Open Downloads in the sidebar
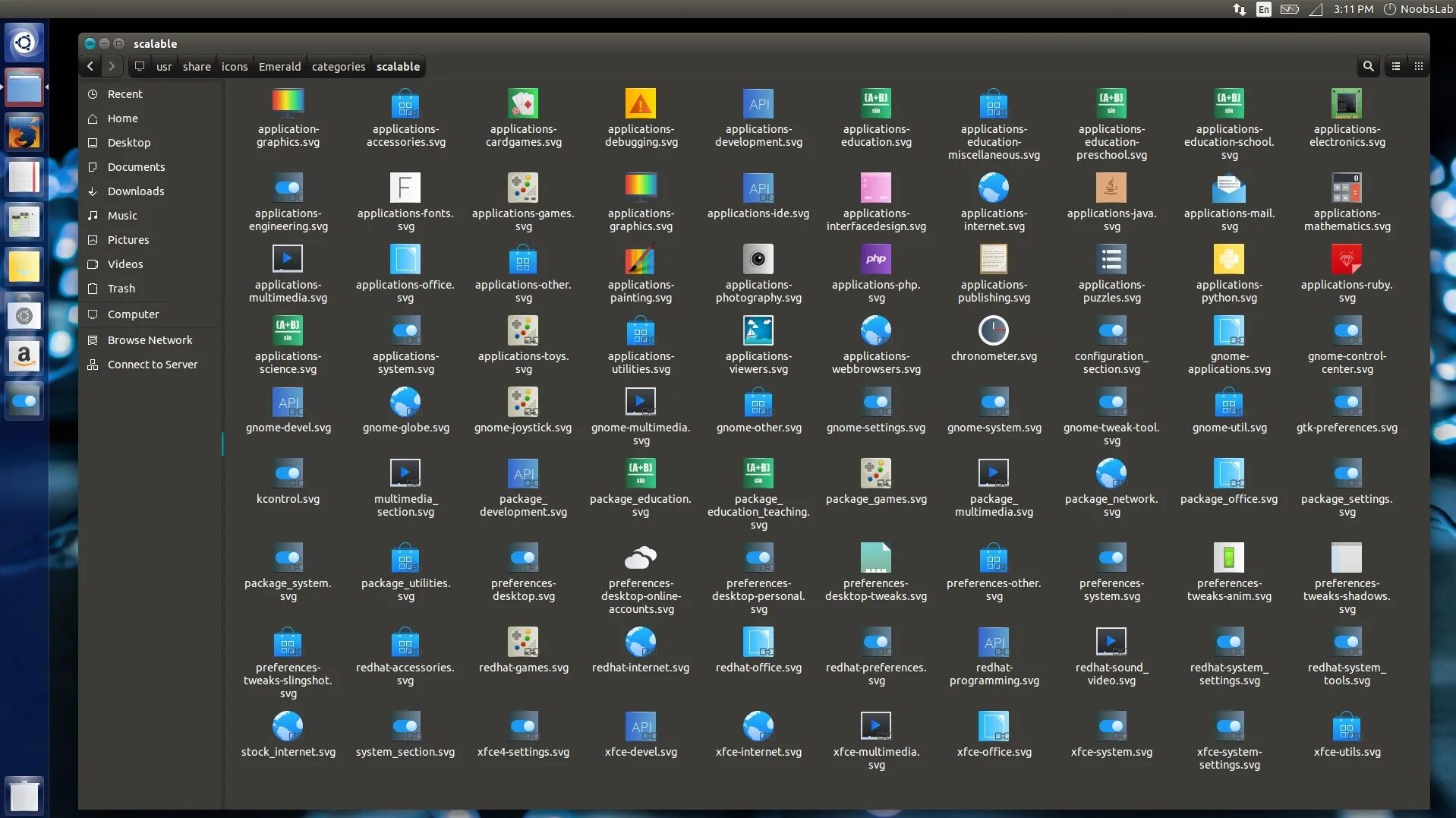The height and width of the screenshot is (818, 1456). (150, 191)
